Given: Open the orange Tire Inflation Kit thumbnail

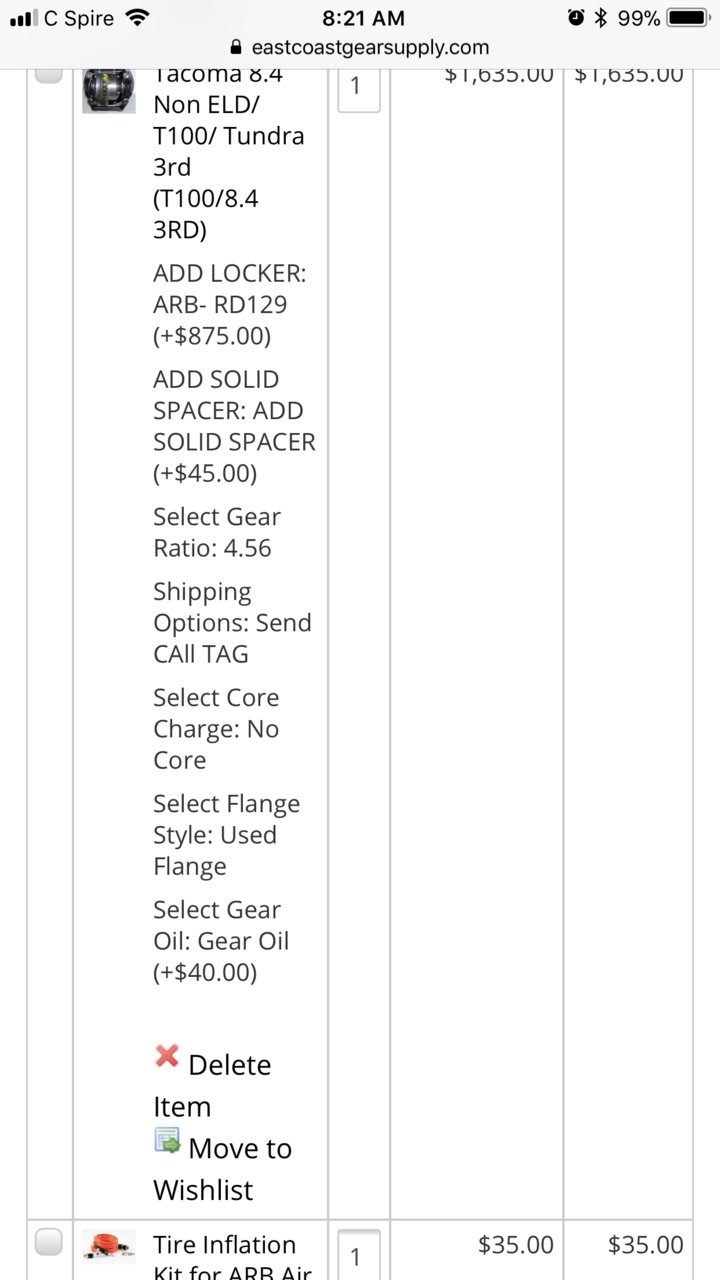Looking at the screenshot, I should point(109,1245).
